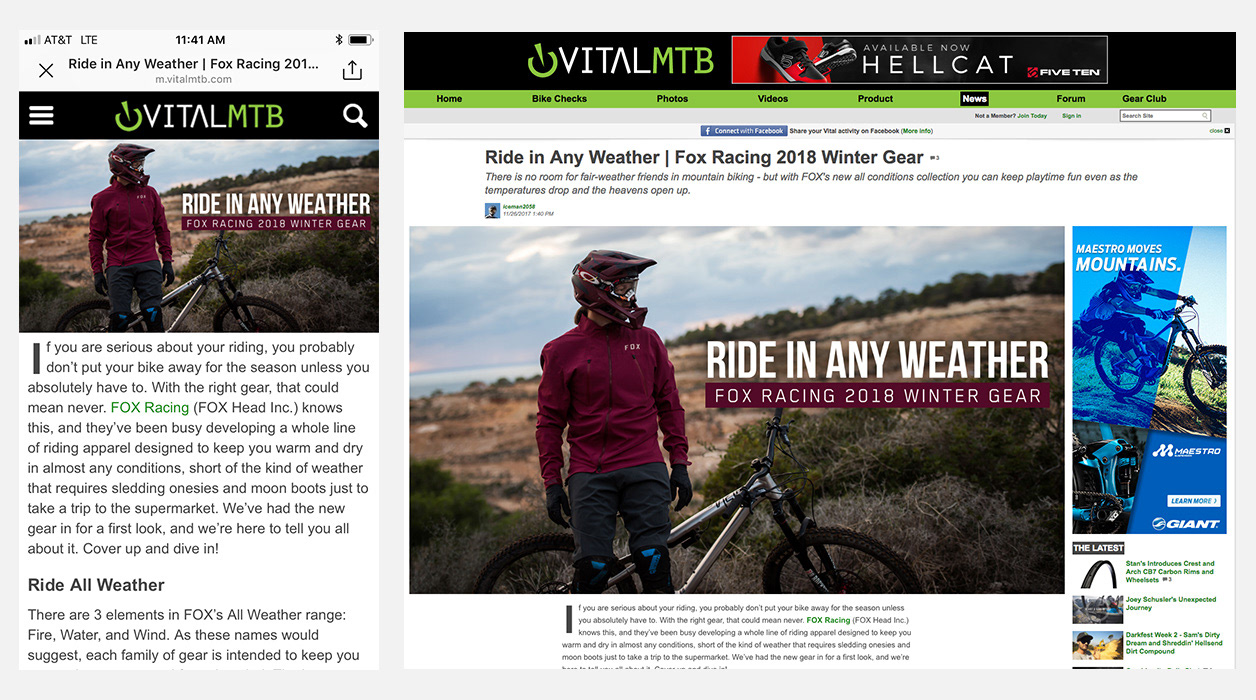The width and height of the screenshot is (1256, 700).
Task: Tap the share icon in mobile browser
Action: pos(351,70)
